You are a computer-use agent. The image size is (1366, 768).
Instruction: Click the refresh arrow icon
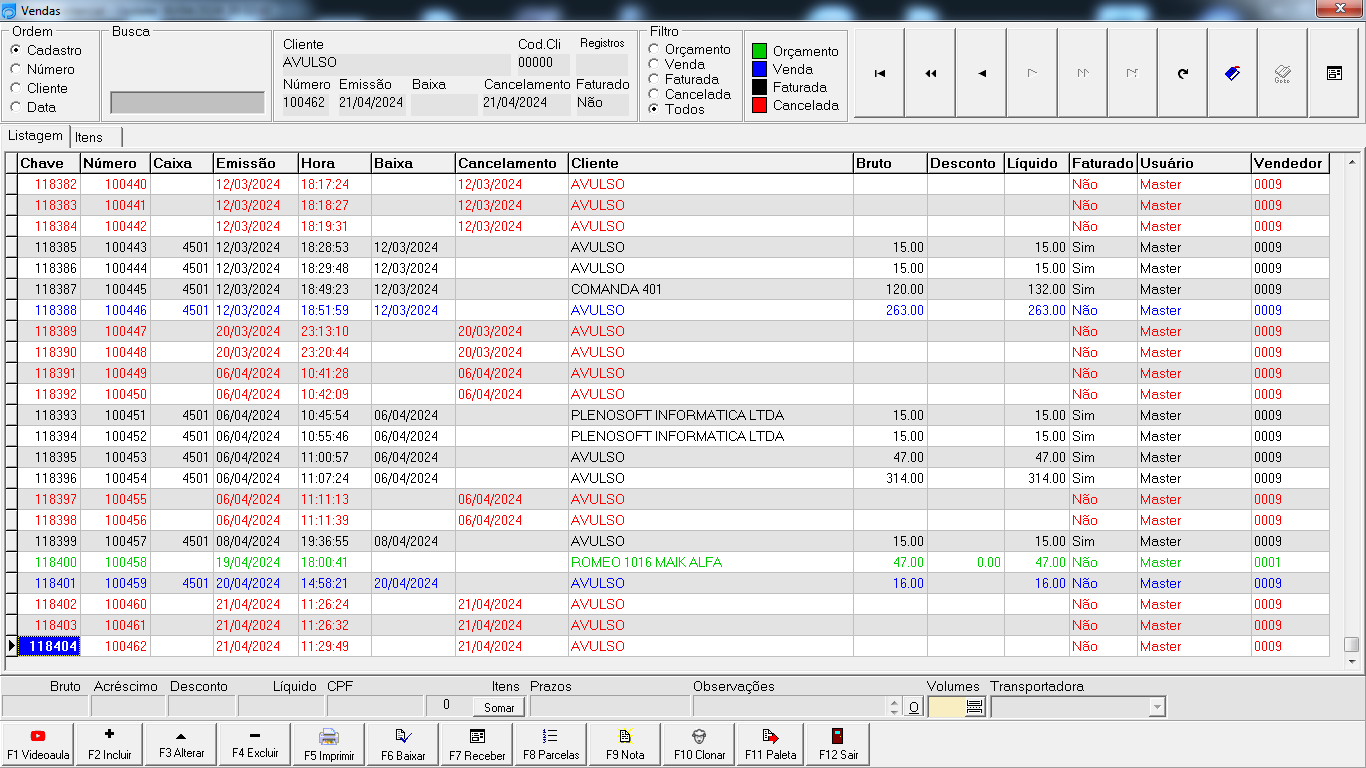(x=1183, y=73)
